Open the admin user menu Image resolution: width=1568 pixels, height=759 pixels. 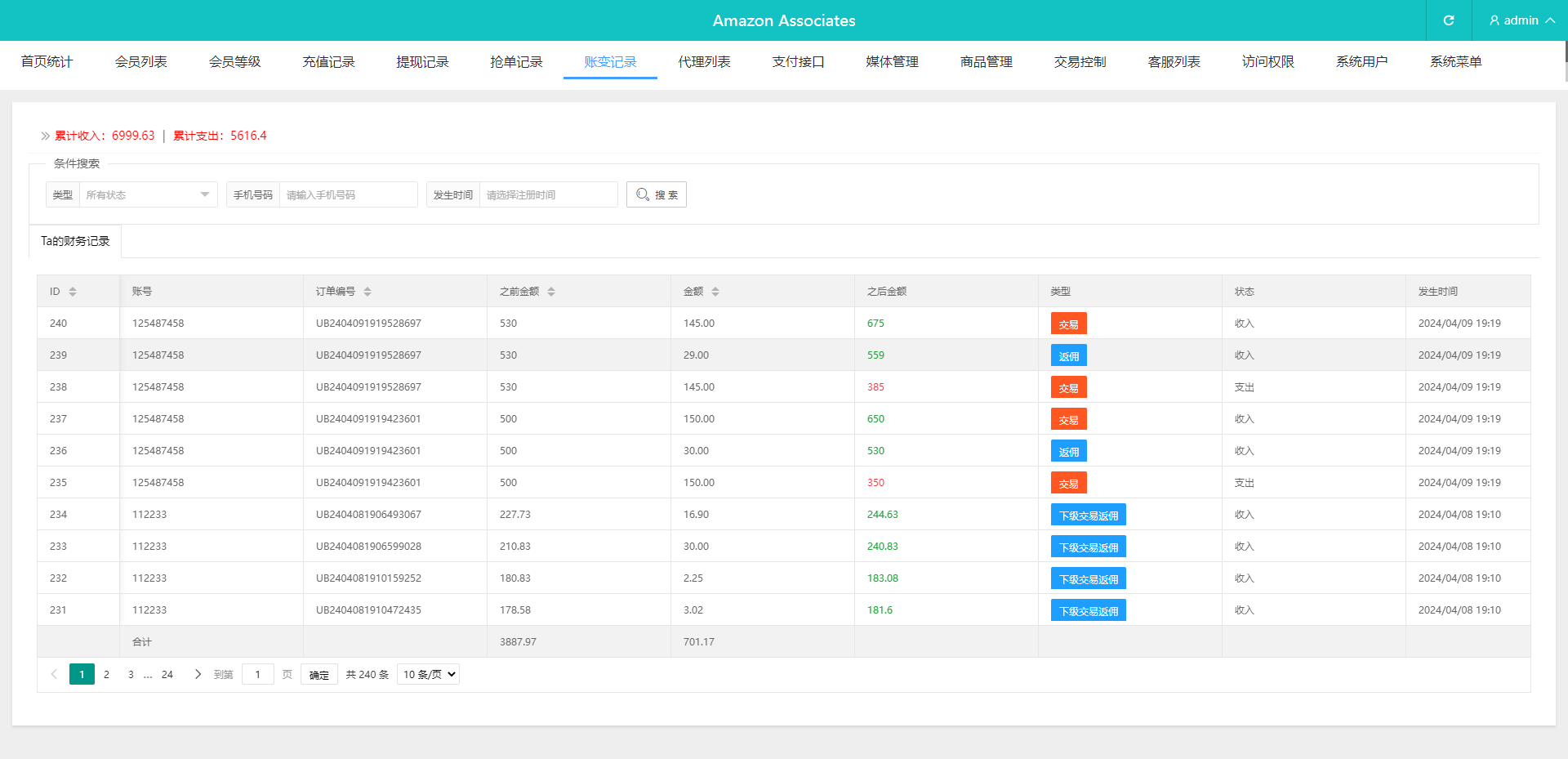point(1521,20)
